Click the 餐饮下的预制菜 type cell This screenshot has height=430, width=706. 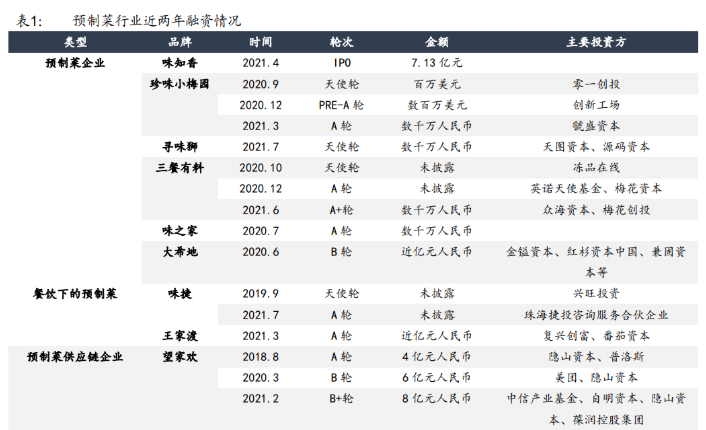(x=75, y=294)
